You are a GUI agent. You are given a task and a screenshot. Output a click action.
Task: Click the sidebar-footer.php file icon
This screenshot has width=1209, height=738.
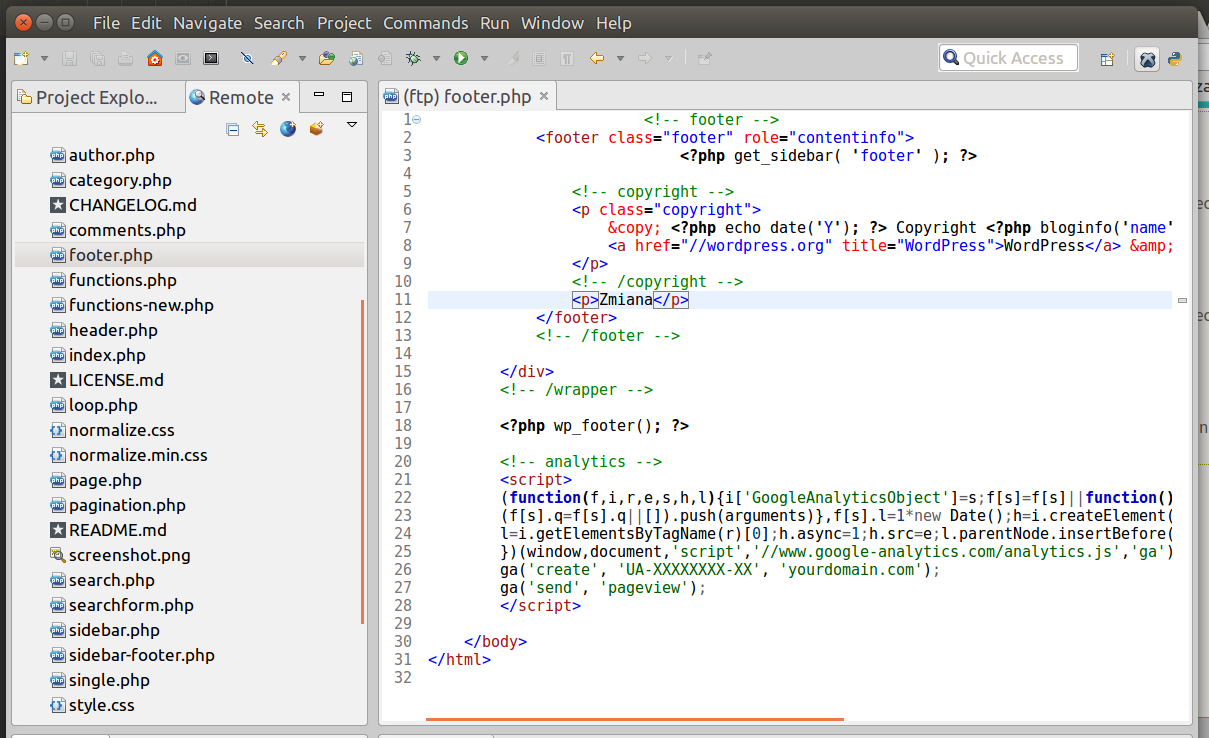click(x=58, y=655)
